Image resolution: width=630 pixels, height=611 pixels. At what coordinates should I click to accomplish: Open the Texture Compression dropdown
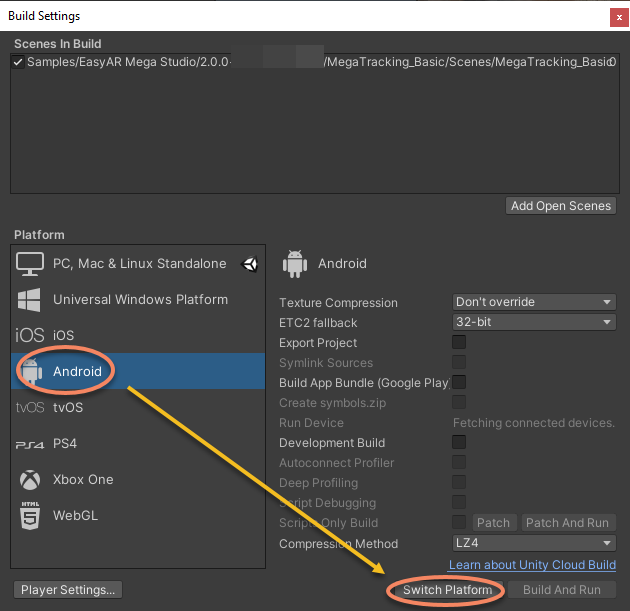point(533,302)
